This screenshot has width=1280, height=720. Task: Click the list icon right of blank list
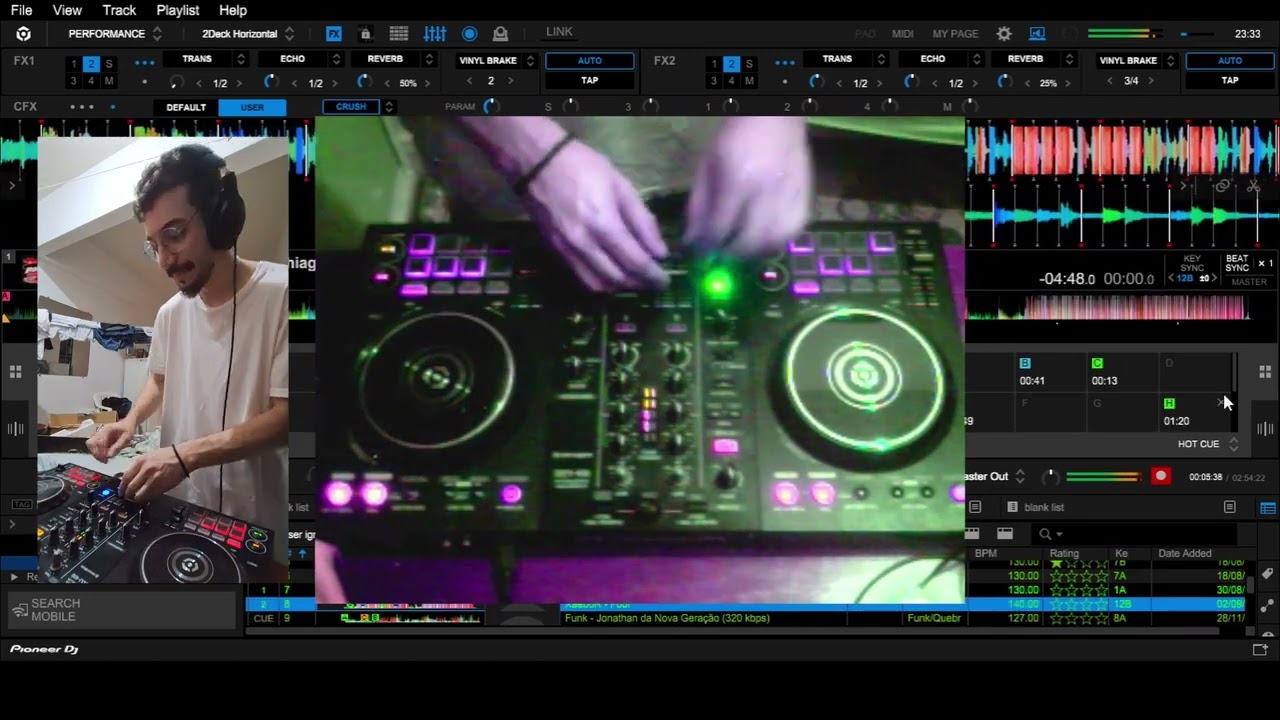(x=1230, y=508)
